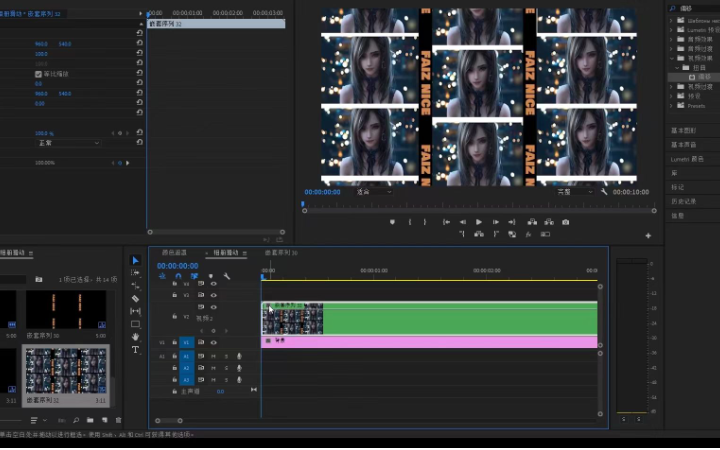Mute audio track A1 with M button
Image resolution: width=720 pixels, height=450 pixels.
[x=213, y=356]
